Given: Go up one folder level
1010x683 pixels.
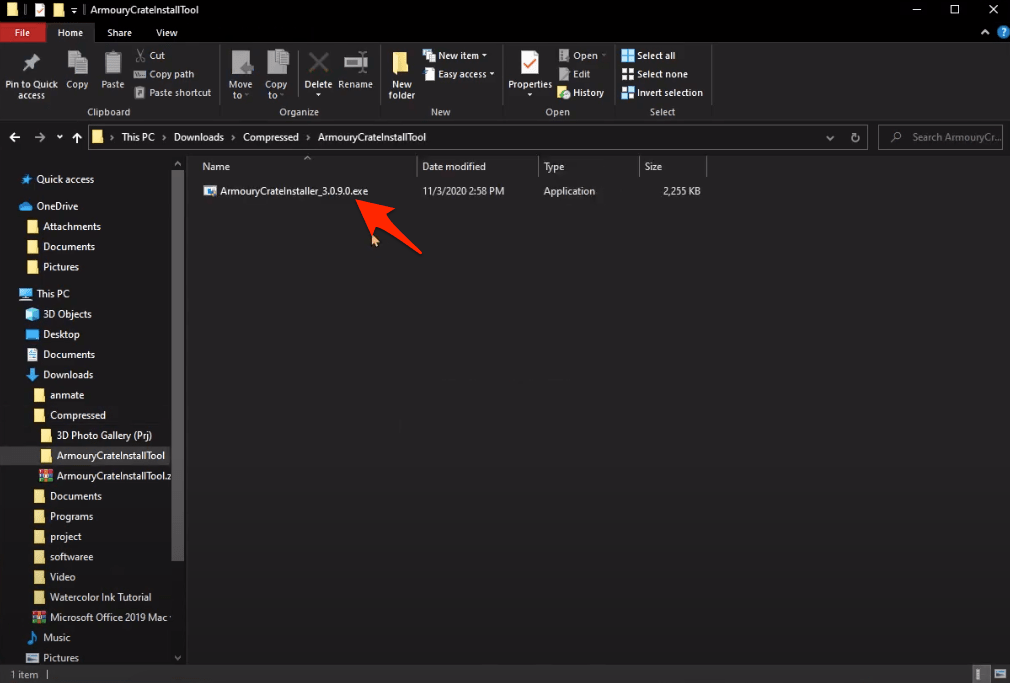Looking at the screenshot, I should point(77,137).
